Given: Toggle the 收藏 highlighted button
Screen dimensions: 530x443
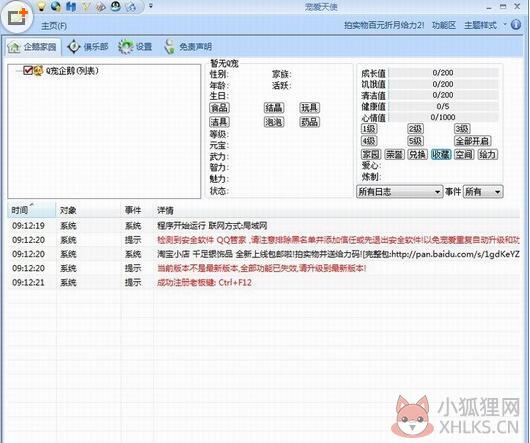Looking at the screenshot, I should pos(441,154).
